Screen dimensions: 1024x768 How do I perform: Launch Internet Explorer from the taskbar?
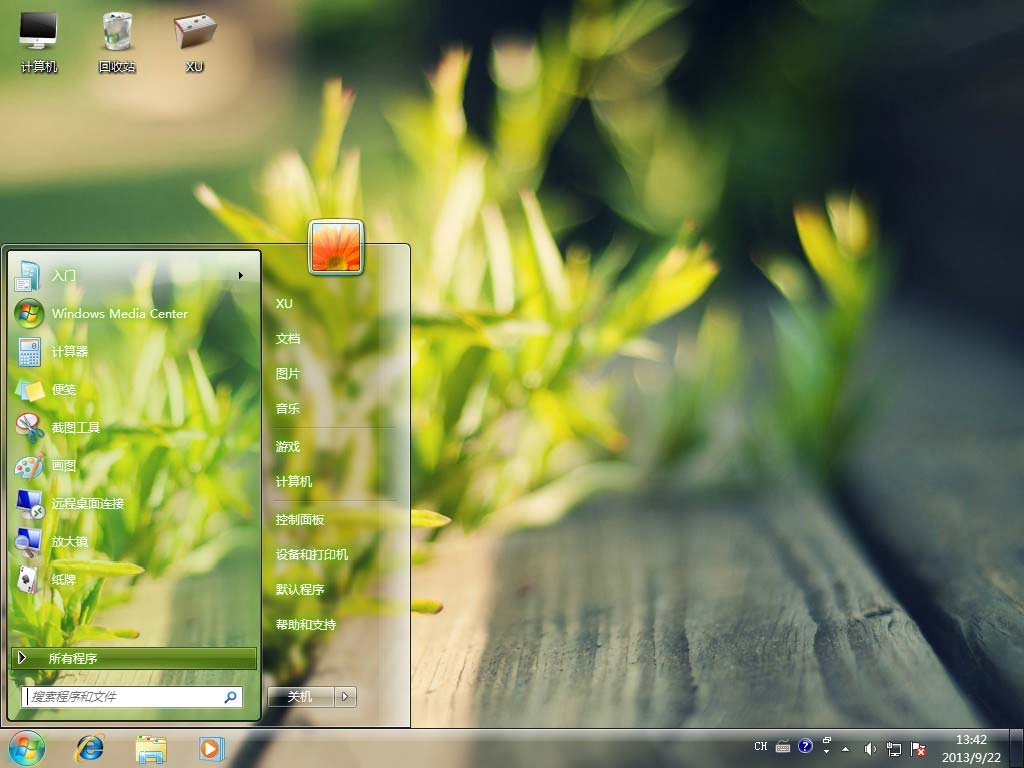90,747
